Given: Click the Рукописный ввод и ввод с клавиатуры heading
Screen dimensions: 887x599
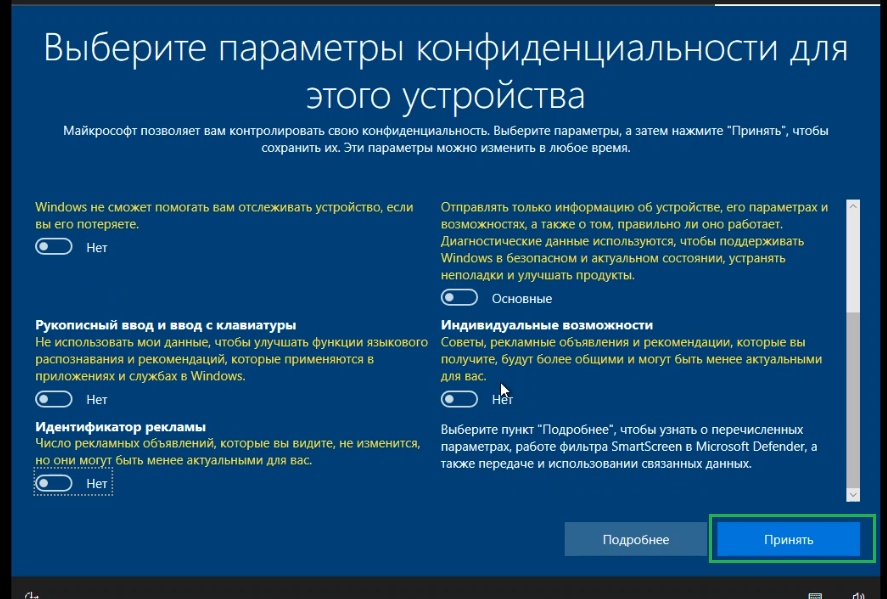Looking at the screenshot, I should 166,325.
